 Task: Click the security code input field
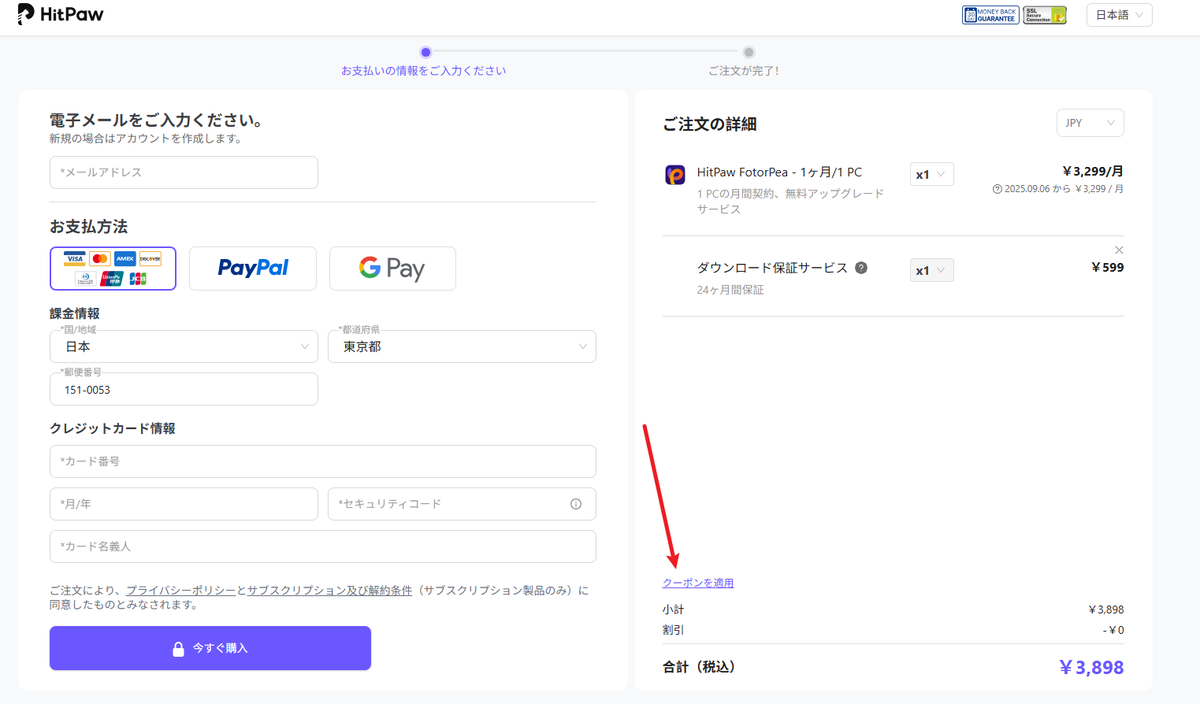pyautogui.click(x=462, y=504)
